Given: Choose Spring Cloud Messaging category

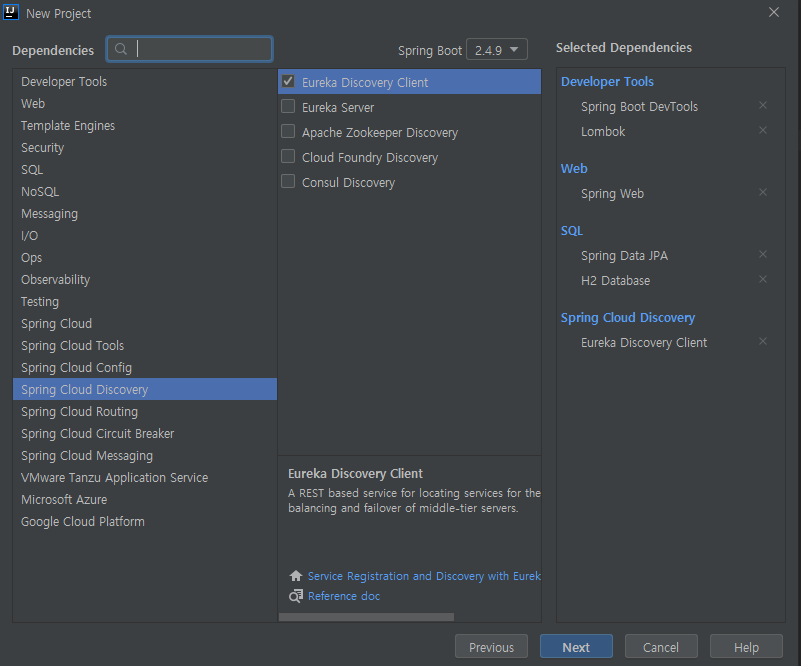Looking at the screenshot, I should 145,455.
